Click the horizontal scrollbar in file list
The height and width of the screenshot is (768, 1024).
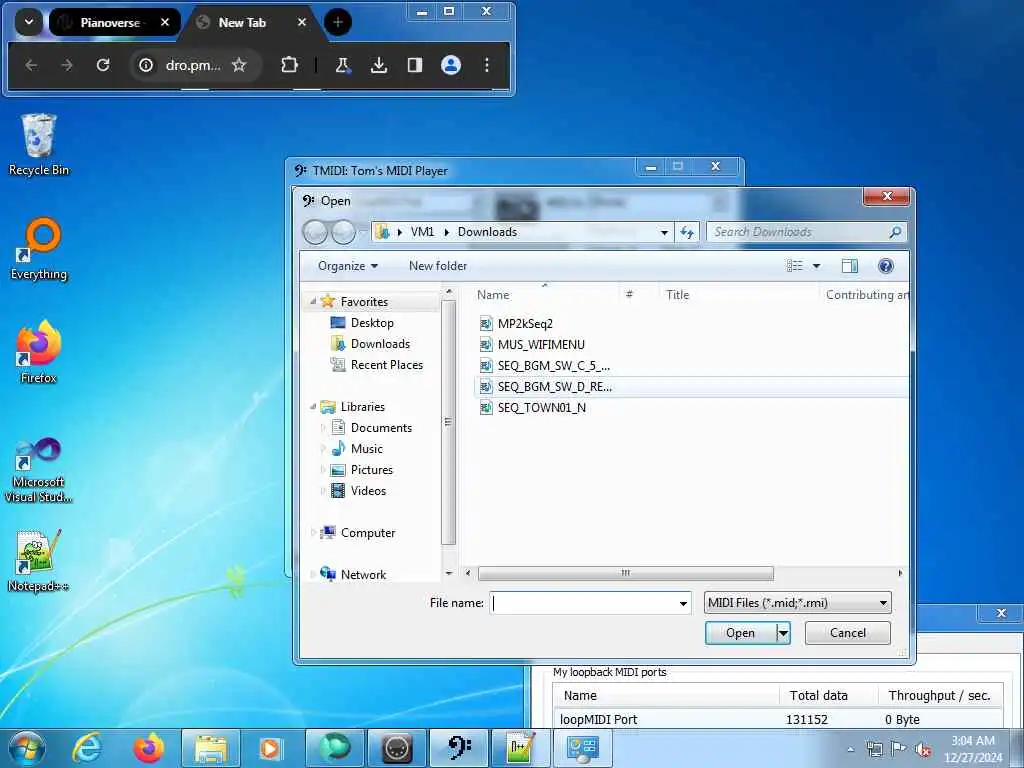[x=626, y=573]
